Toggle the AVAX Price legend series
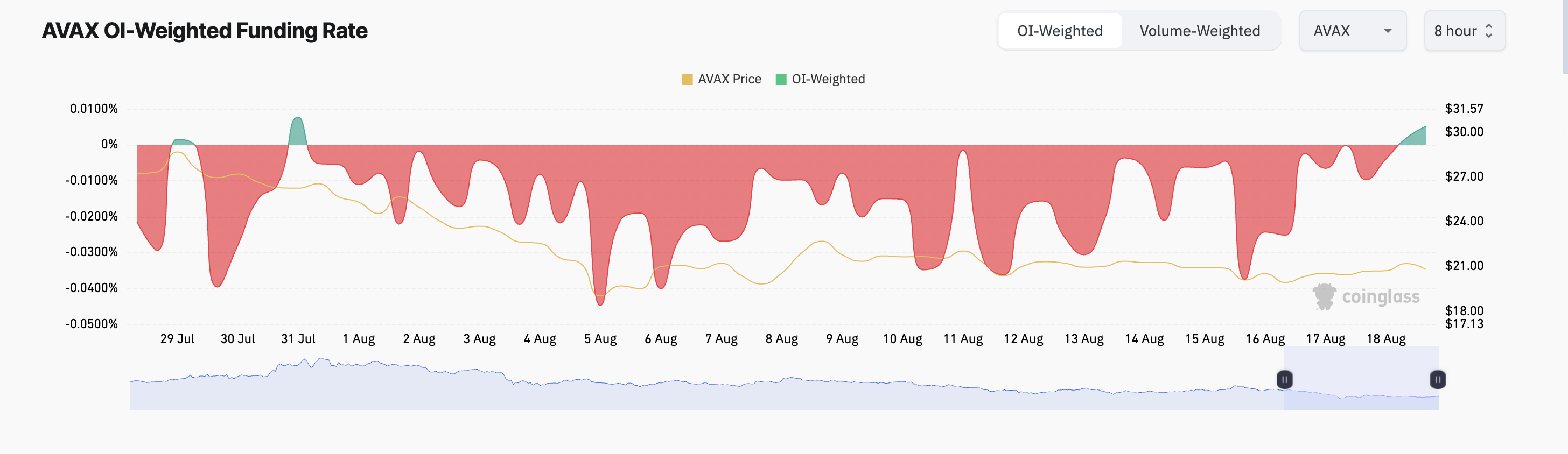Viewport: 1568px width, 454px height. click(x=722, y=80)
